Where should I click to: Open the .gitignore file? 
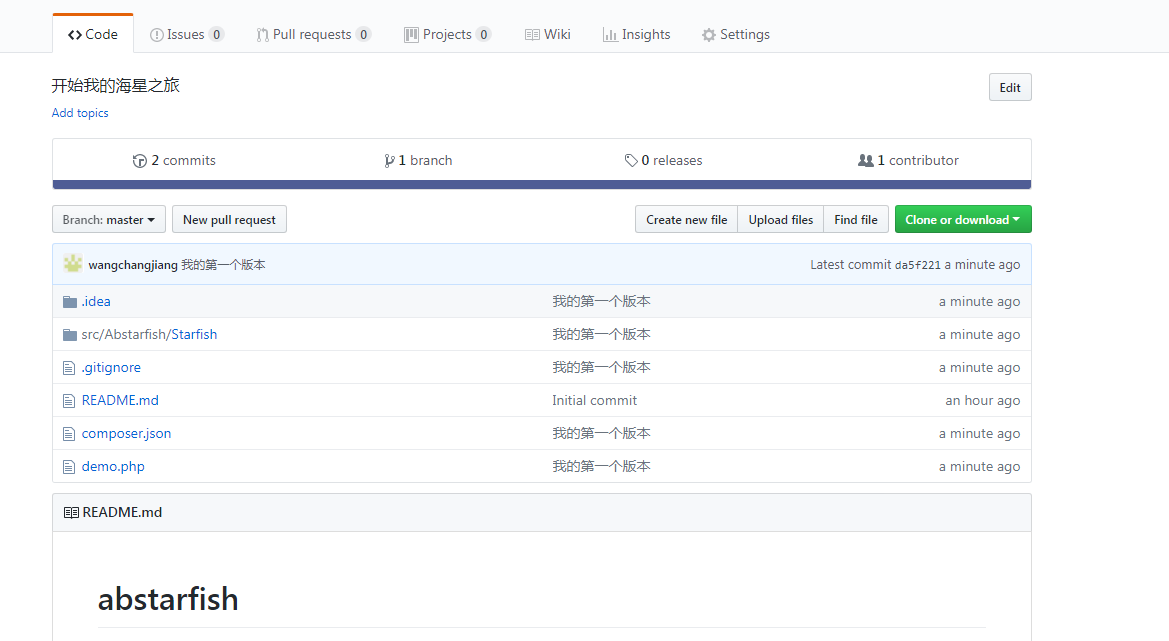coord(111,367)
